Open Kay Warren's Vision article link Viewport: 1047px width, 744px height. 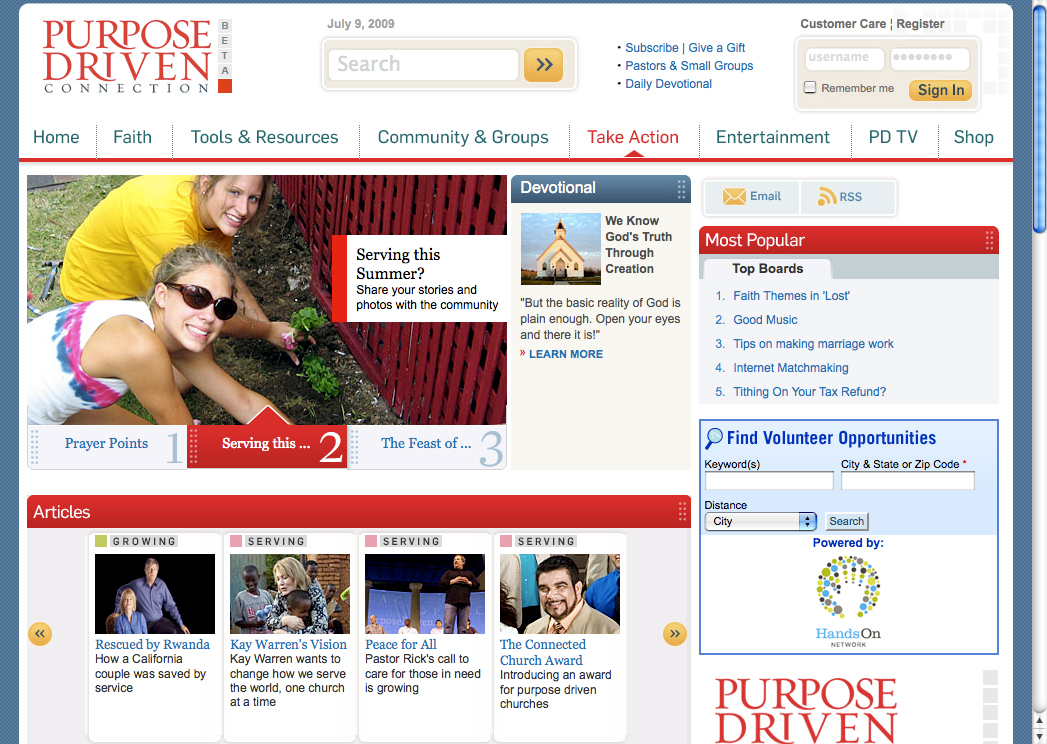coord(288,644)
